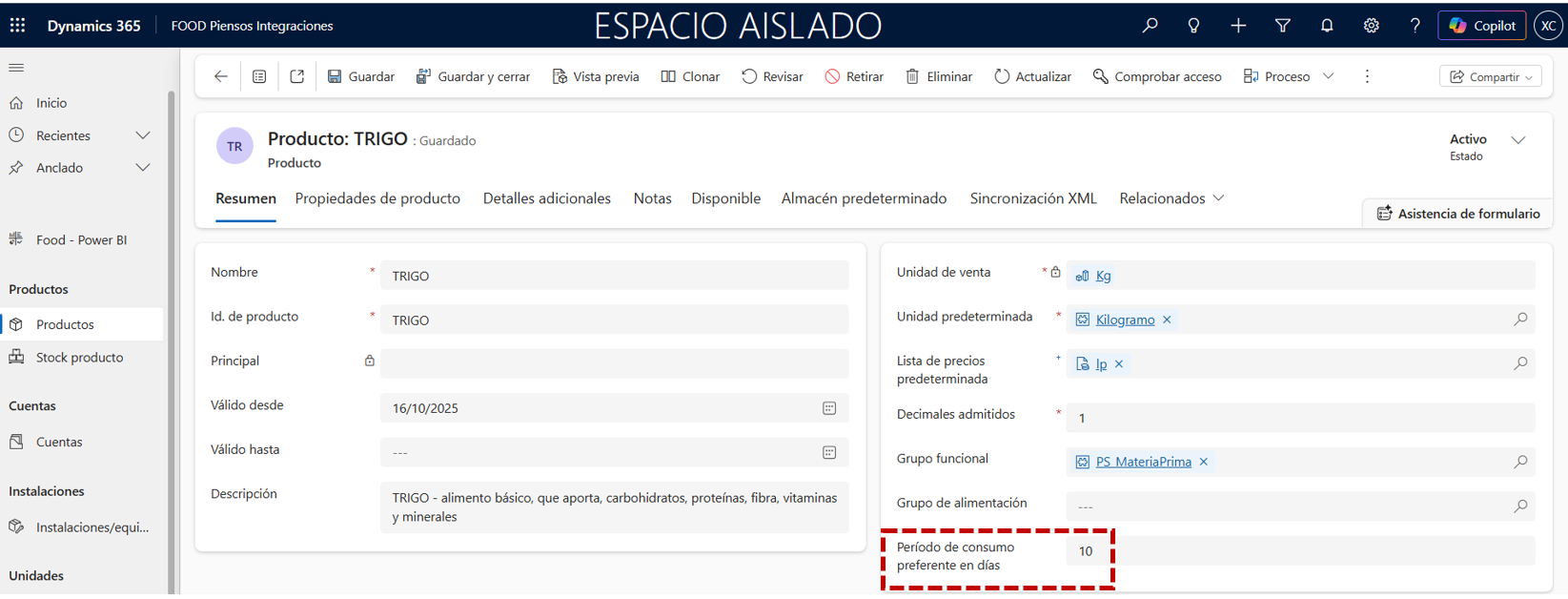This screenshot has width=1568, height=599.
Task: Click the advanced filter funnel icon
Action: click(x=1283, y=26)
